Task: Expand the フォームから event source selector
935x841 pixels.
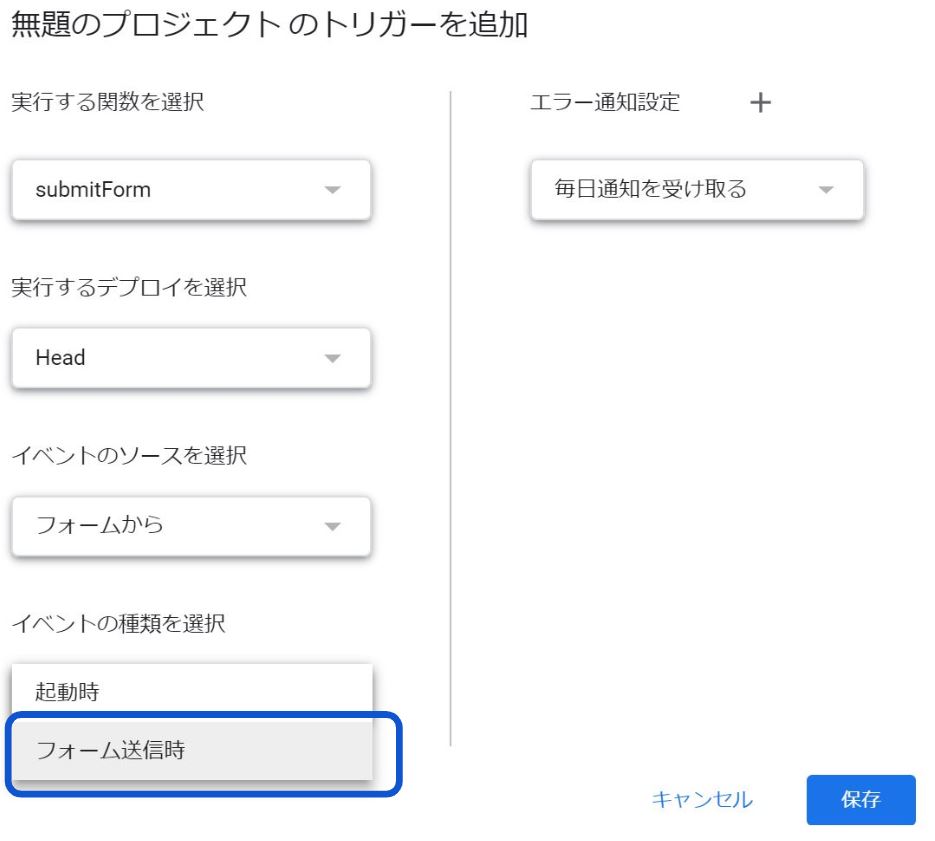Action: pos(190,526)
